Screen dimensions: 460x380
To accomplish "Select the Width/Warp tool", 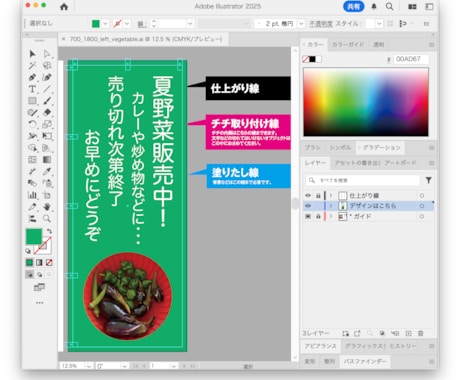I will (x=32, y=136).
